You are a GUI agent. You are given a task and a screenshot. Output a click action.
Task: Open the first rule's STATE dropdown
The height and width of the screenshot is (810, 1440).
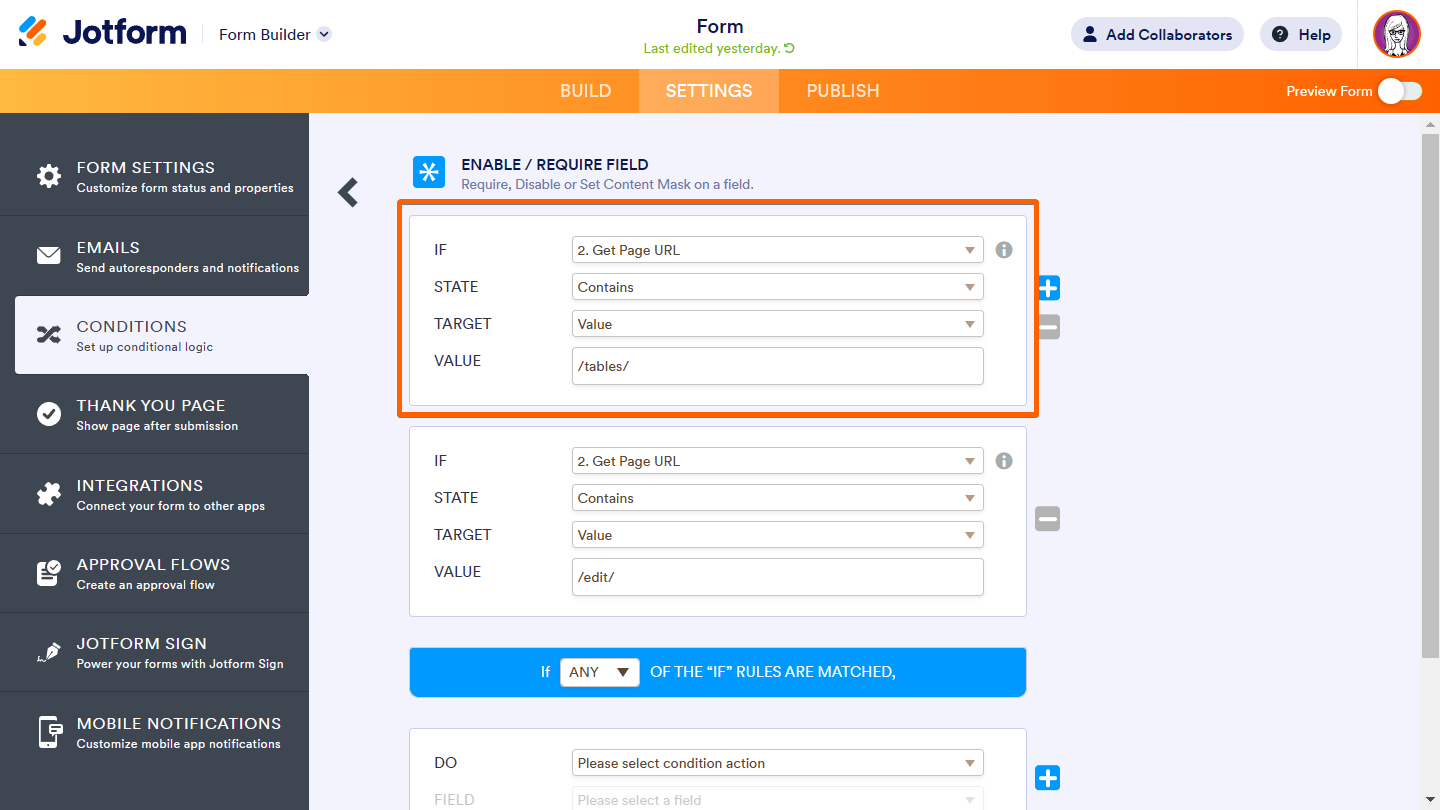click(777, 287)
